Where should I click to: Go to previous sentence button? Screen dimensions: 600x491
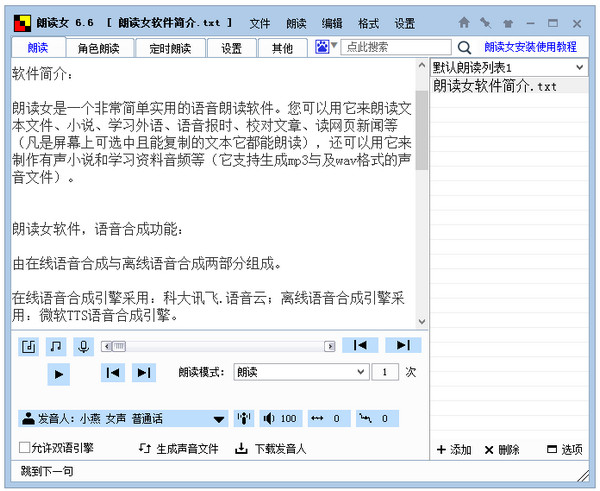(112, 373)
